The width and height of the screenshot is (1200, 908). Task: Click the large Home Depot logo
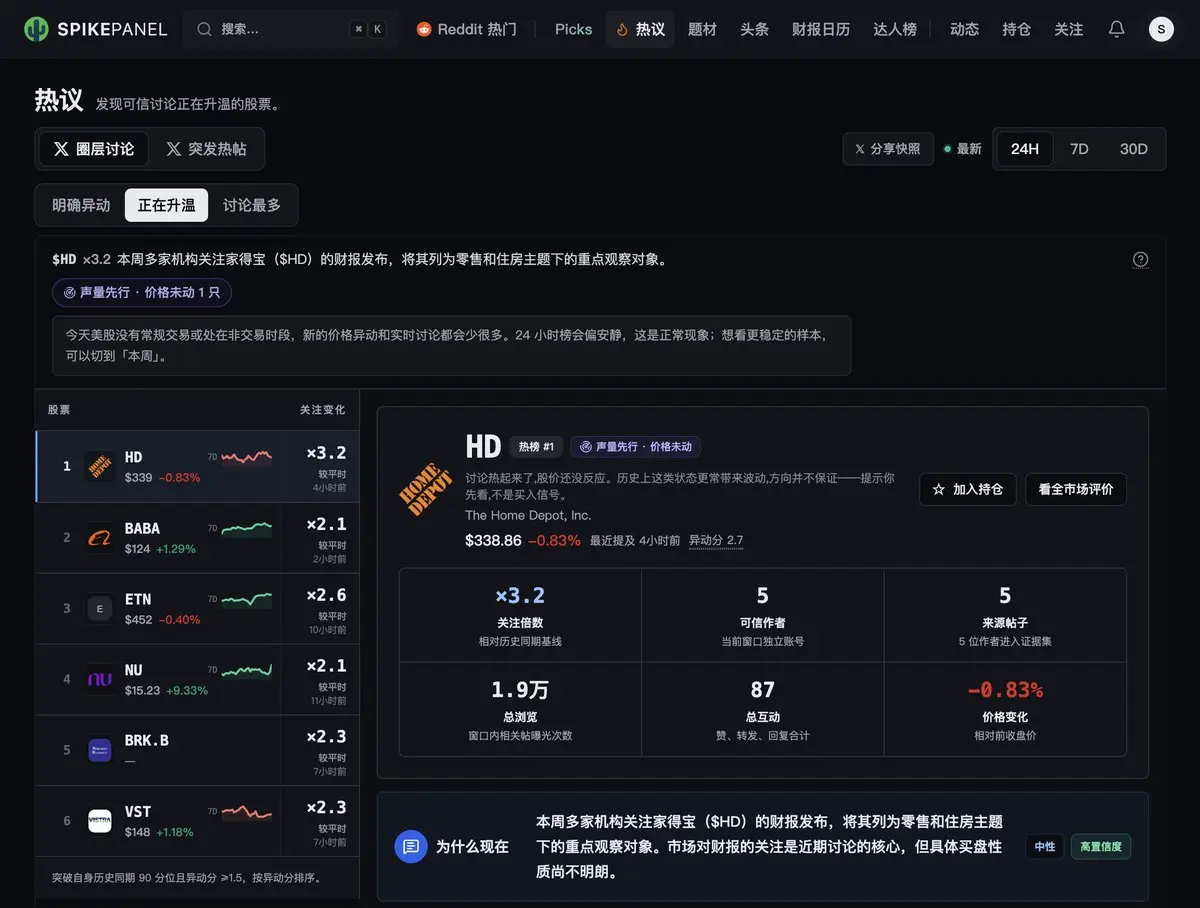426,490
